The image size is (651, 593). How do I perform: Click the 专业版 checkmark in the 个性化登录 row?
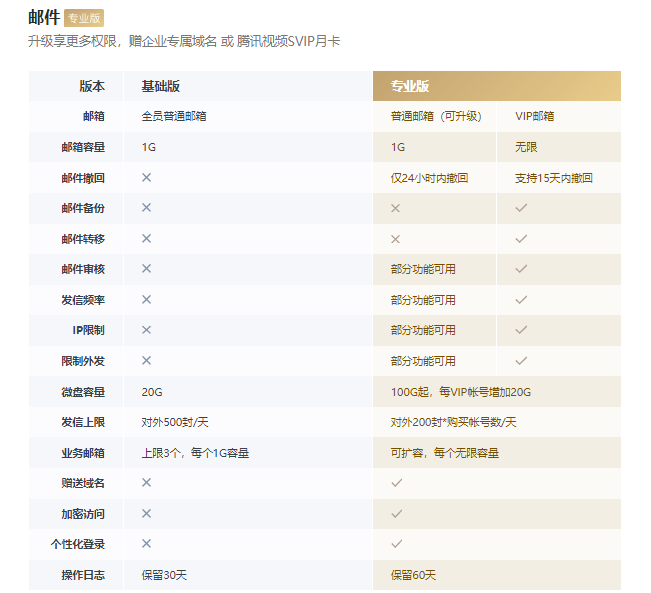tap(396, 544)
